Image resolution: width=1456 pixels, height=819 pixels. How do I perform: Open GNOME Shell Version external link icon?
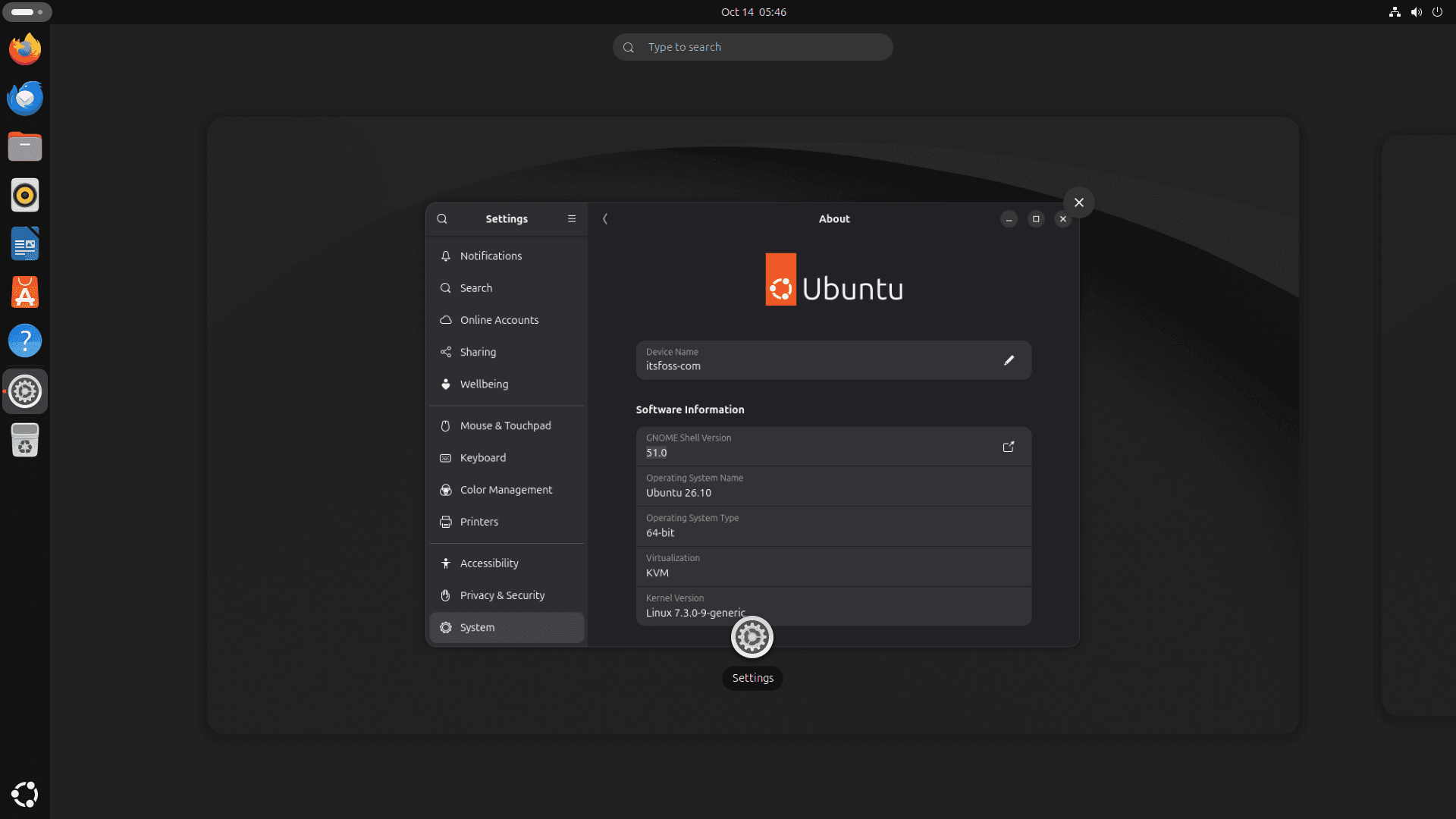pyautogui.click(x=1009, y=447)
